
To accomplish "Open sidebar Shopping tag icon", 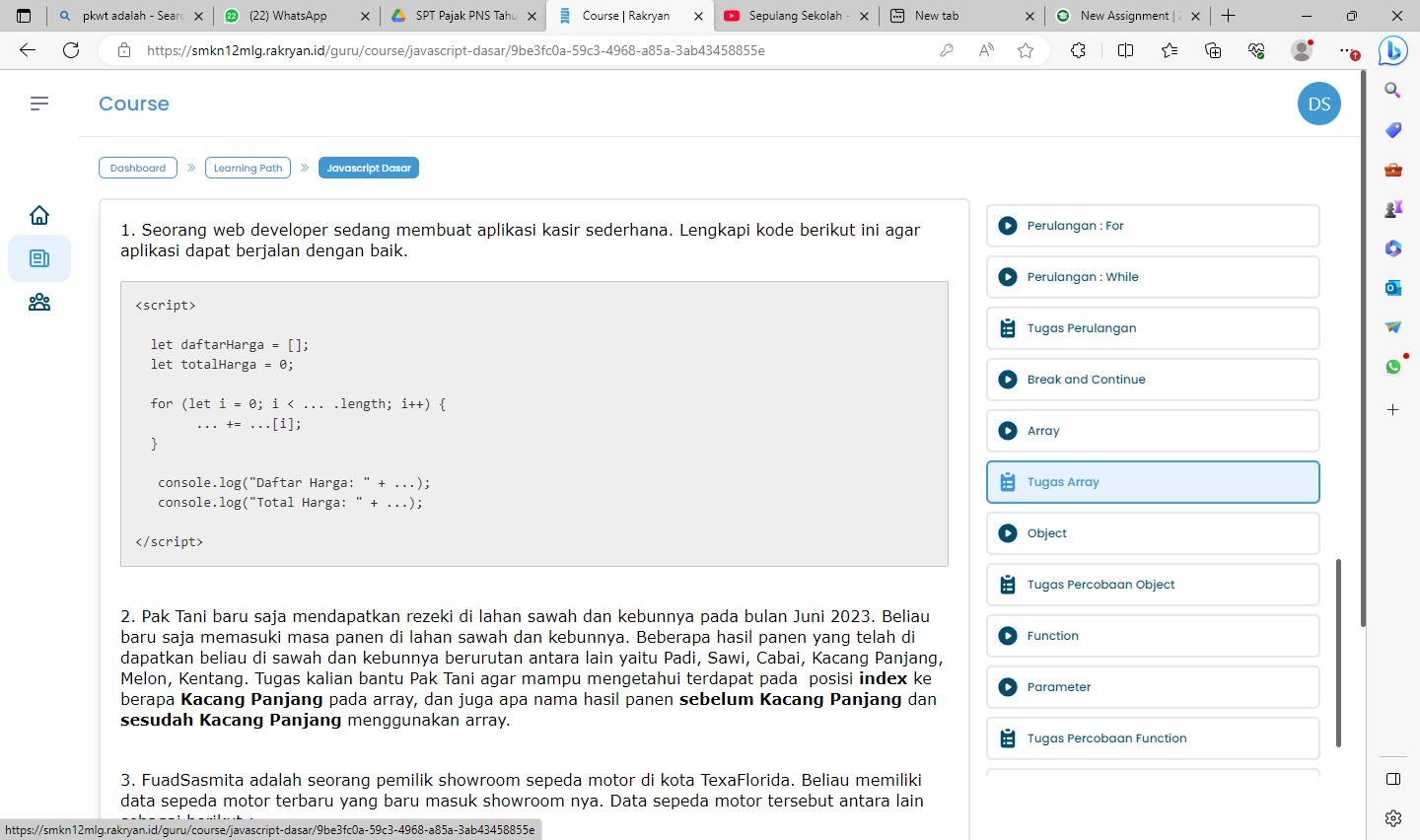I will [x=1392, y=129].
